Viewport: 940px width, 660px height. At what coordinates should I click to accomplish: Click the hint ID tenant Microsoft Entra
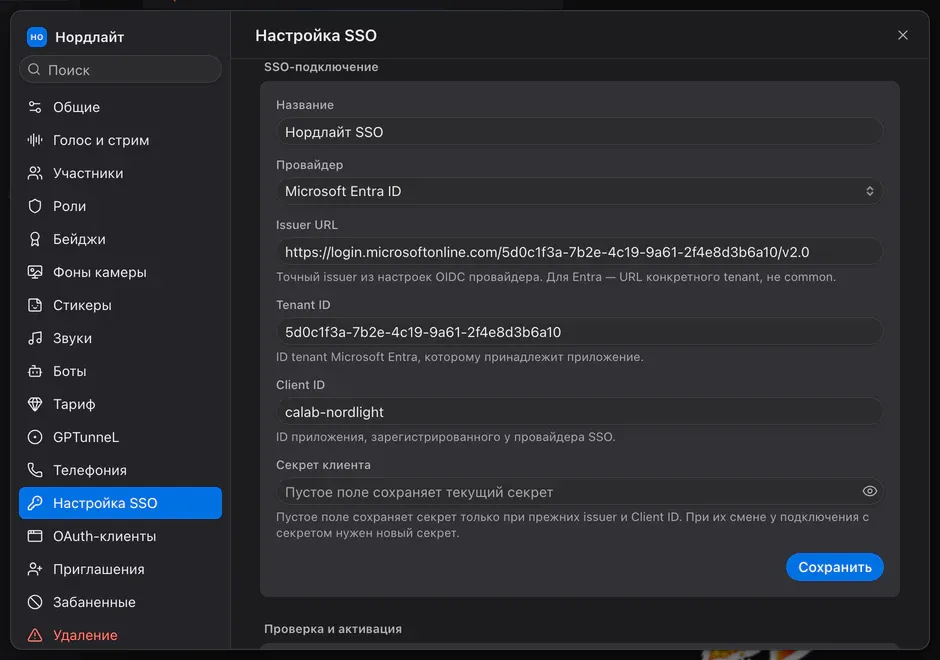[459, 357]
